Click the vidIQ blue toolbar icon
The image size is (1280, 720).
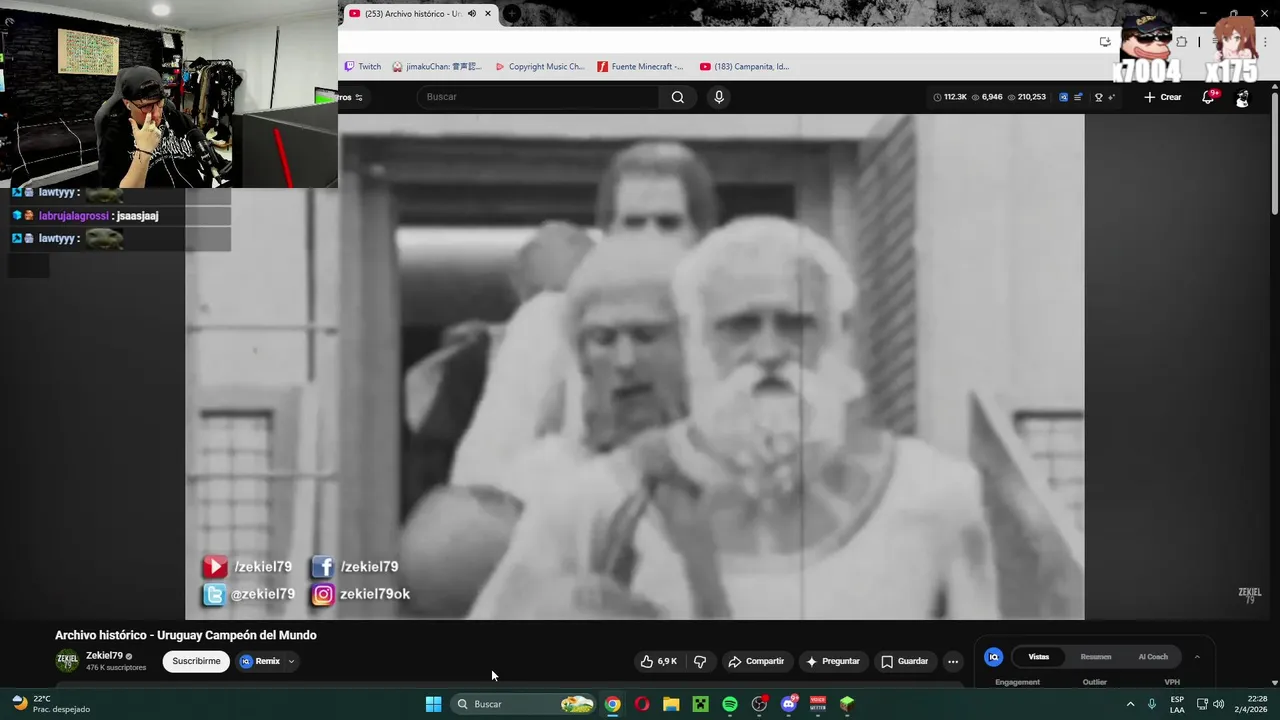pos(1063,97)
